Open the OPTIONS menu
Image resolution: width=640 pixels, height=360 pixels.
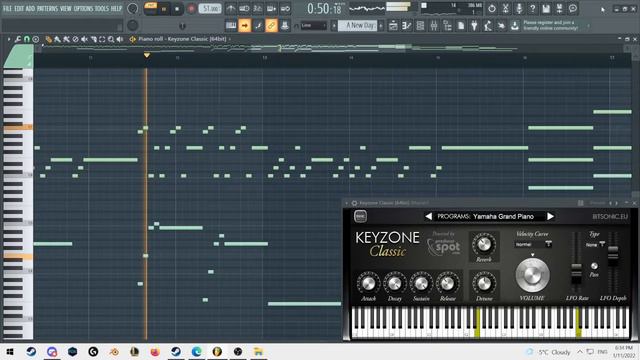click(83, 8)
